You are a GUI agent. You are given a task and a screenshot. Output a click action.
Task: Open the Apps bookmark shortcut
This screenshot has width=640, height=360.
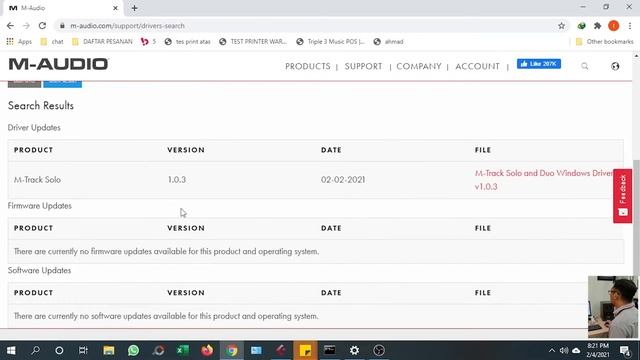tap(19, 42)
